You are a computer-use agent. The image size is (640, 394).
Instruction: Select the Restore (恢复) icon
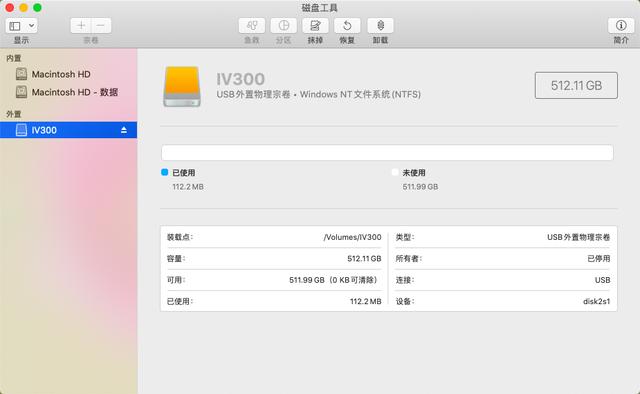(x=347, y=26)
